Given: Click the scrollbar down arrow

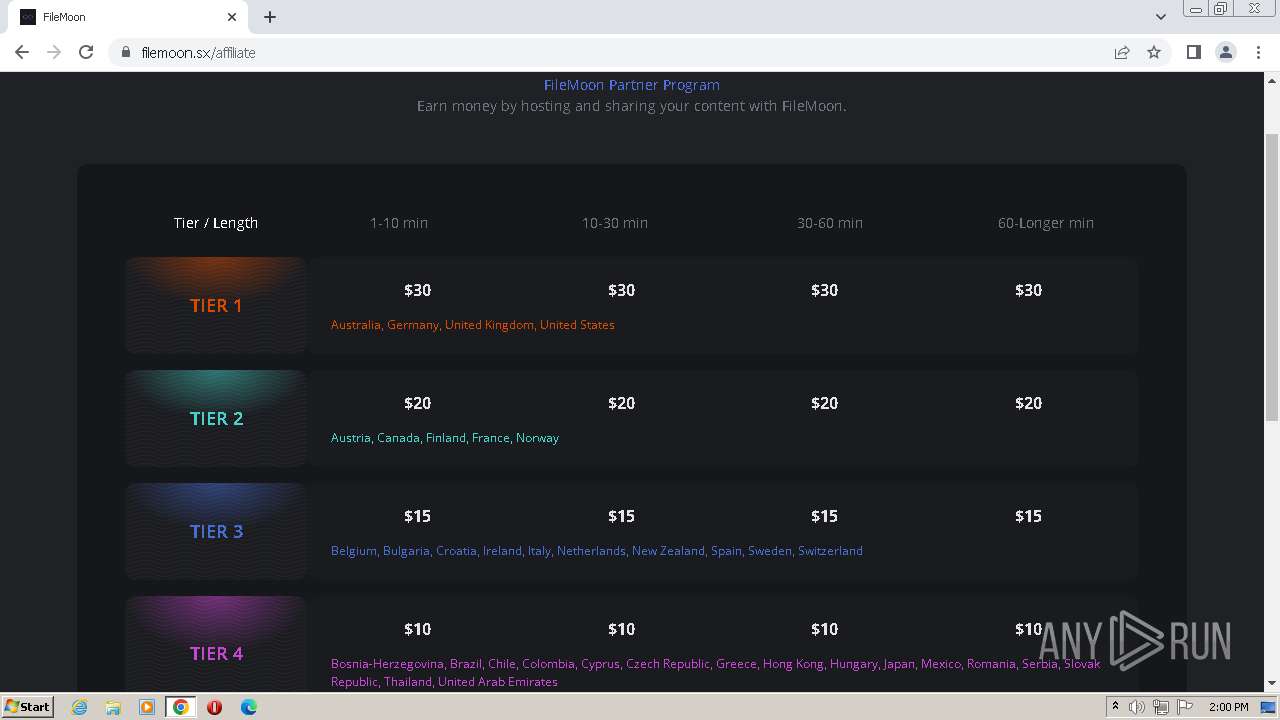Looking at the screenshot, I should (1272, 683).
